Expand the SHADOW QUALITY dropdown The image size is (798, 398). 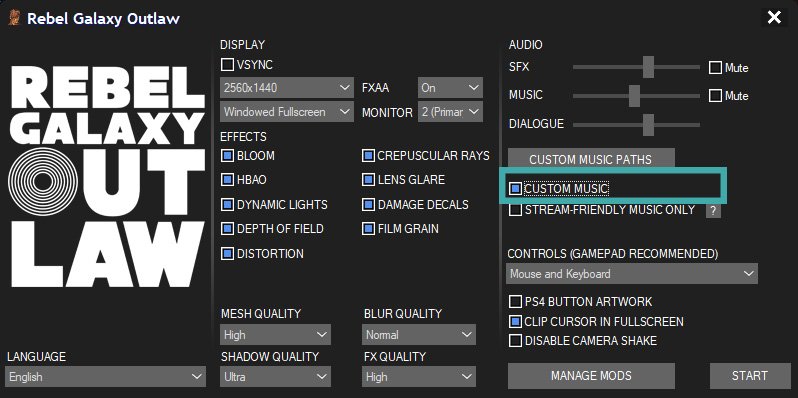coord(276,377)
